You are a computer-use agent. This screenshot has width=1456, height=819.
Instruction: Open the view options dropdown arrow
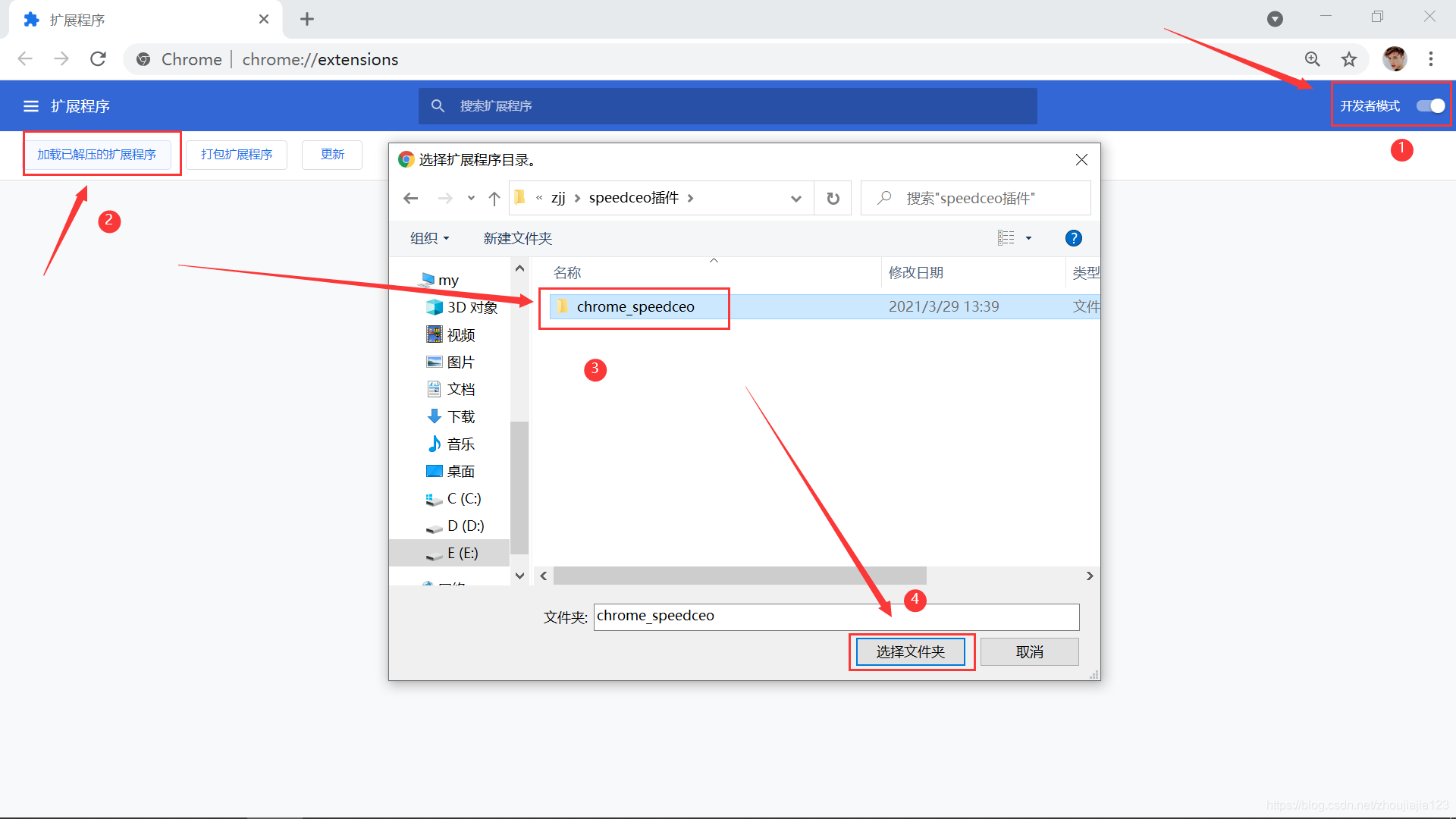[1029, 238]
